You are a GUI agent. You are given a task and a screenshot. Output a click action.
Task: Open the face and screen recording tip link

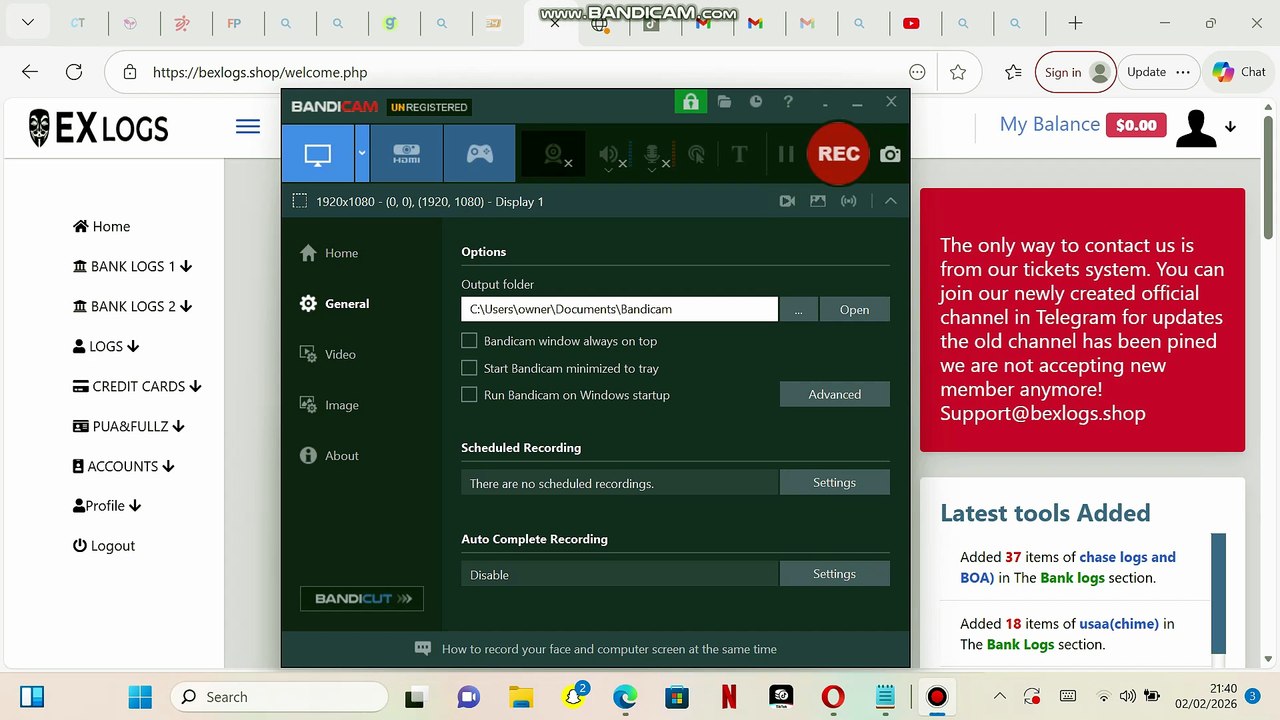pyautogui.click(x=609, y=649)
